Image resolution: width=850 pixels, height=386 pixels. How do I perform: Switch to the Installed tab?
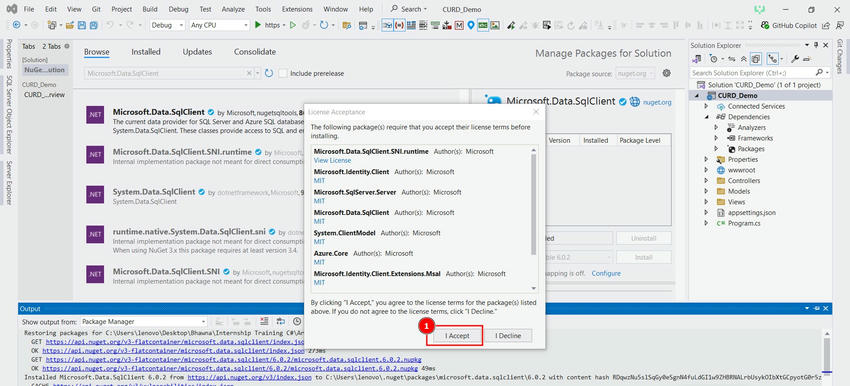146,52
